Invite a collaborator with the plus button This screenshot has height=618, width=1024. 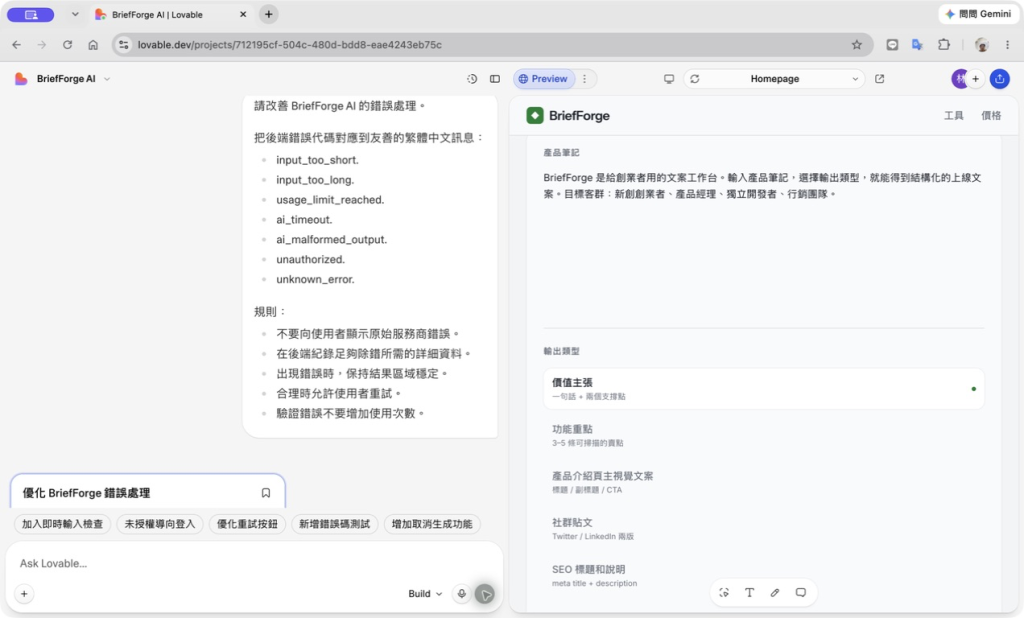(x=975, y=78)
